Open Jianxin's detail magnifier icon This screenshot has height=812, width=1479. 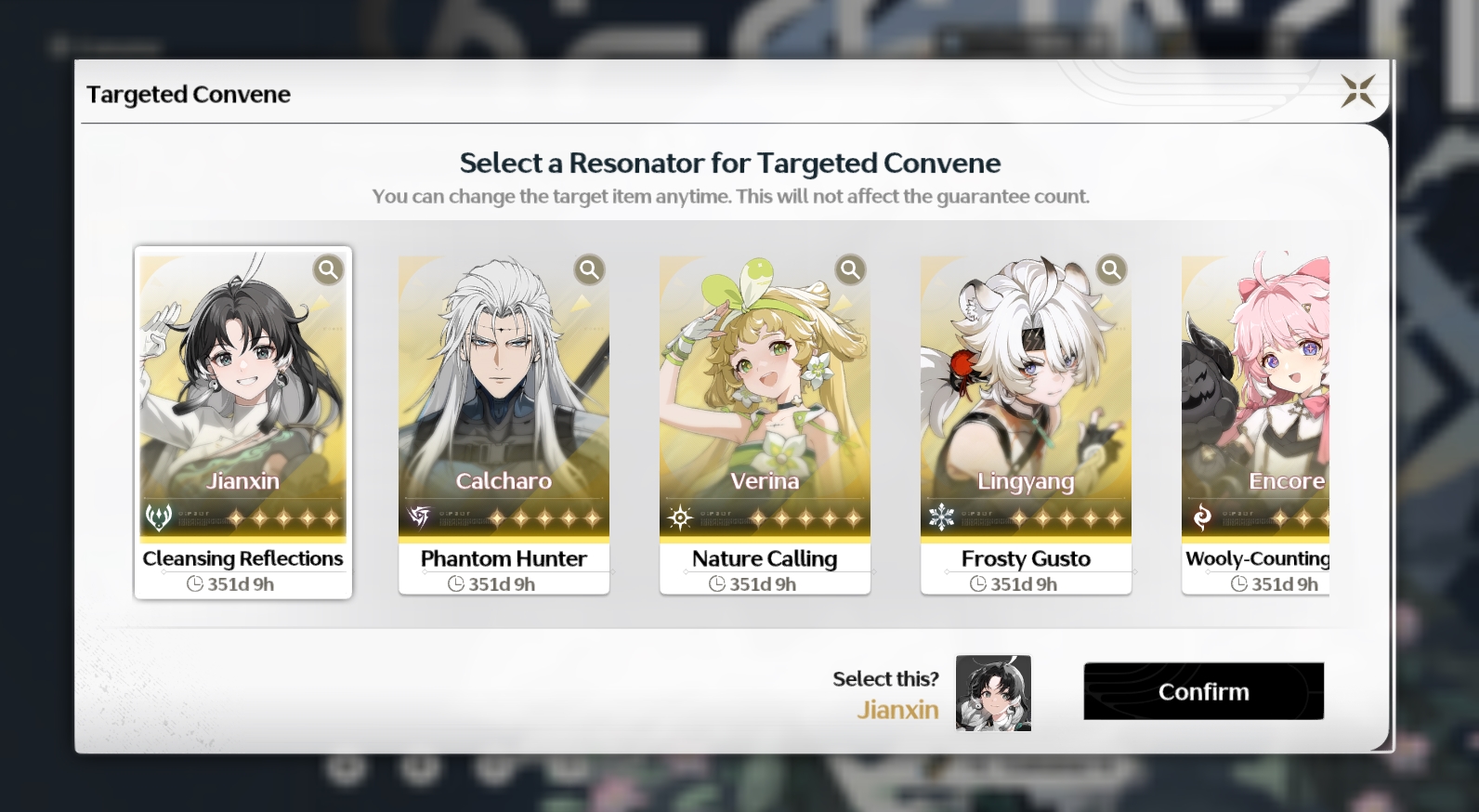(x=328, y=269)
